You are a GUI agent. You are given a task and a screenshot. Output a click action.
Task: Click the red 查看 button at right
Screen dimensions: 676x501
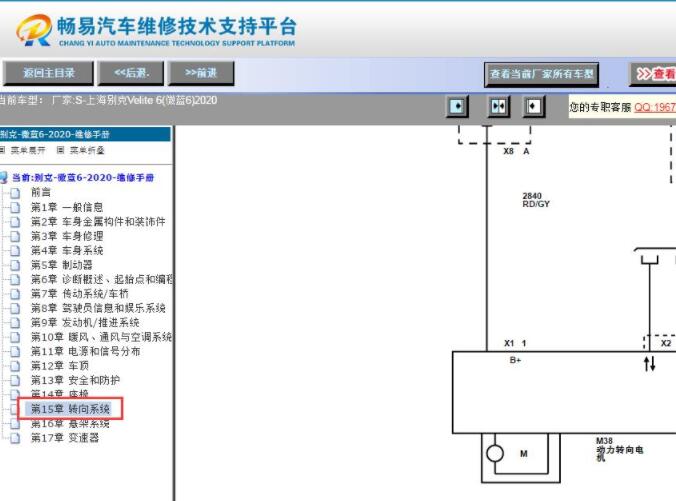point(653,74)
